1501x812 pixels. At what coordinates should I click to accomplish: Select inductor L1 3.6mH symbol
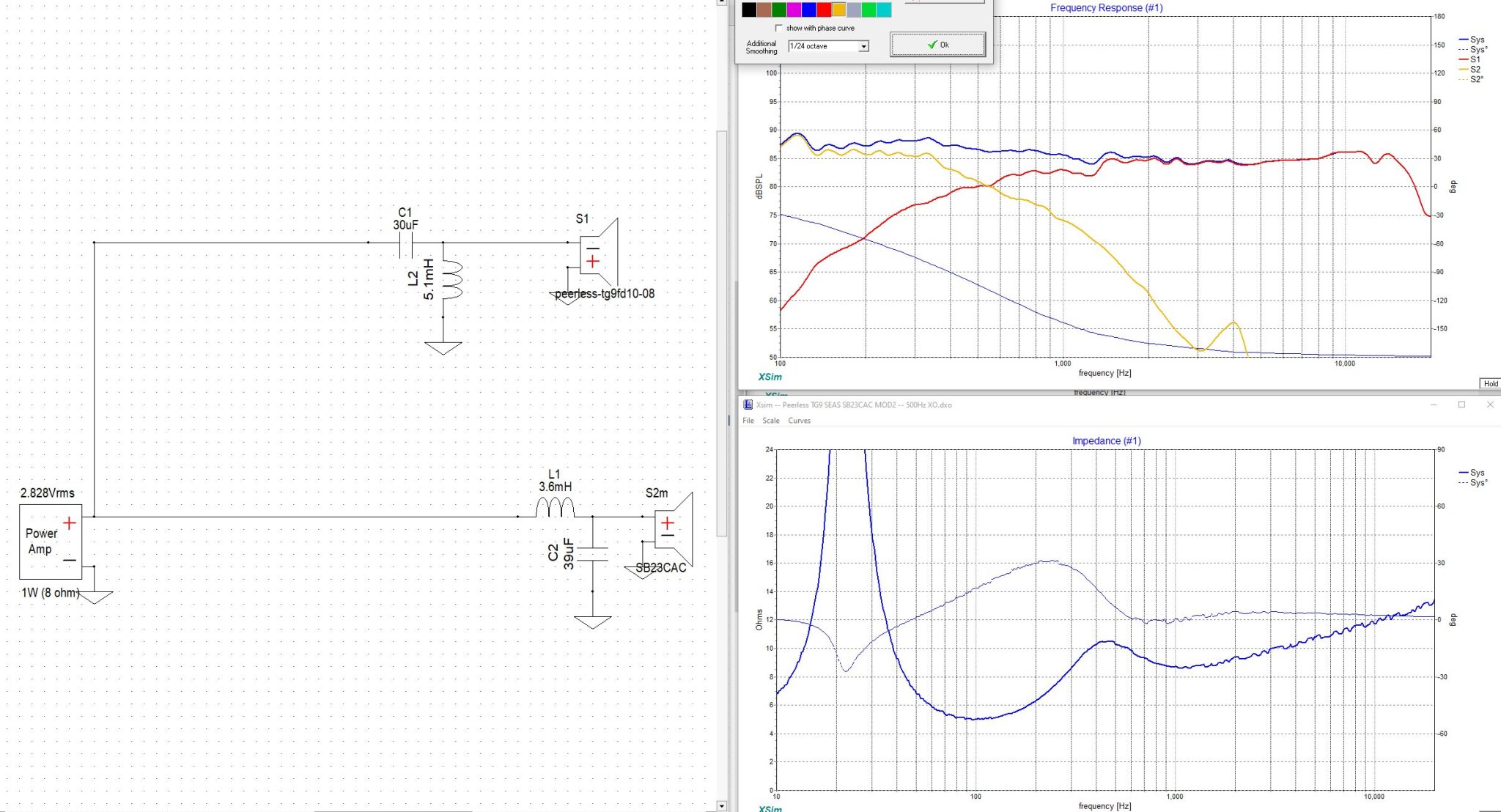coord(555,507)
